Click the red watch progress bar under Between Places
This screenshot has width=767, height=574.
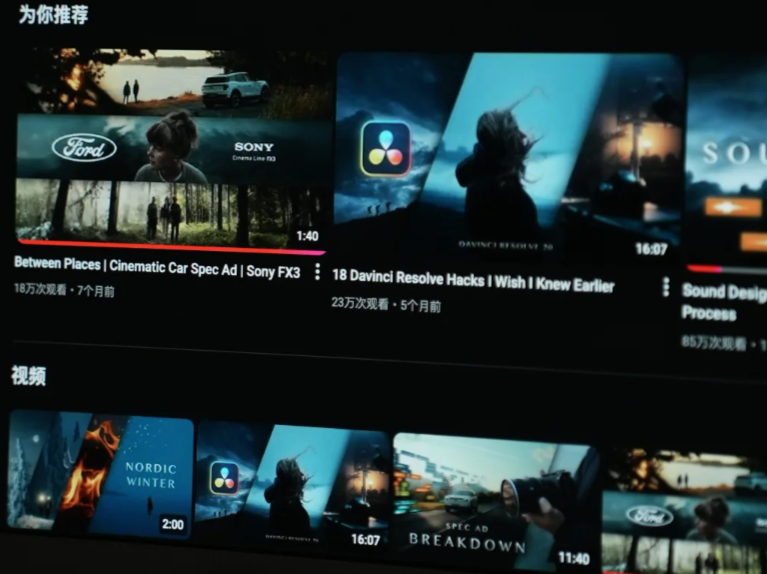[x=171, y=247]
